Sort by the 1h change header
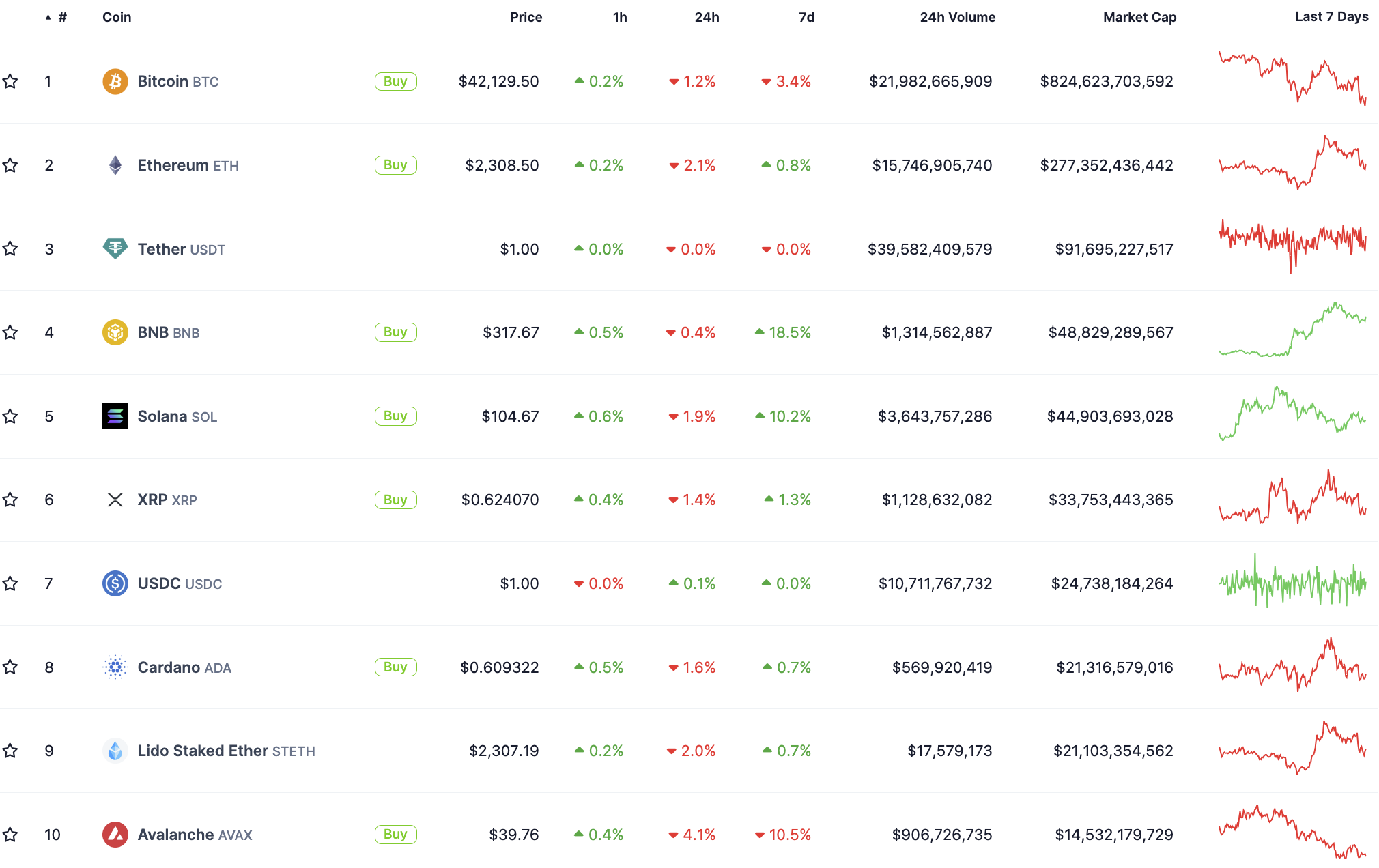The height and width of the screenshot is (868, 1379). click(x=620, y=17)
